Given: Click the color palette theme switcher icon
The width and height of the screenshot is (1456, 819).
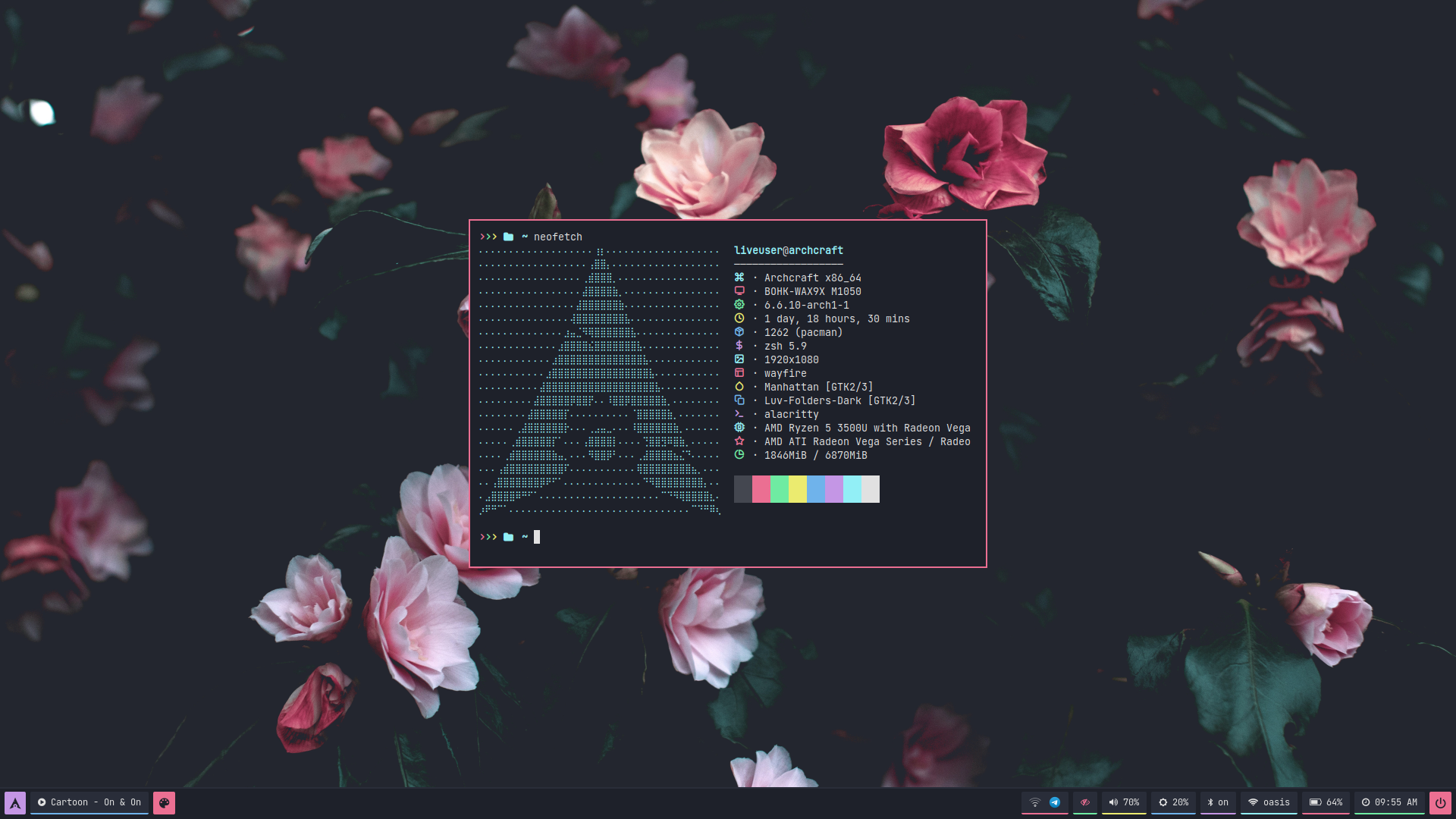Looking at the screenshot, I should (164, 802).
